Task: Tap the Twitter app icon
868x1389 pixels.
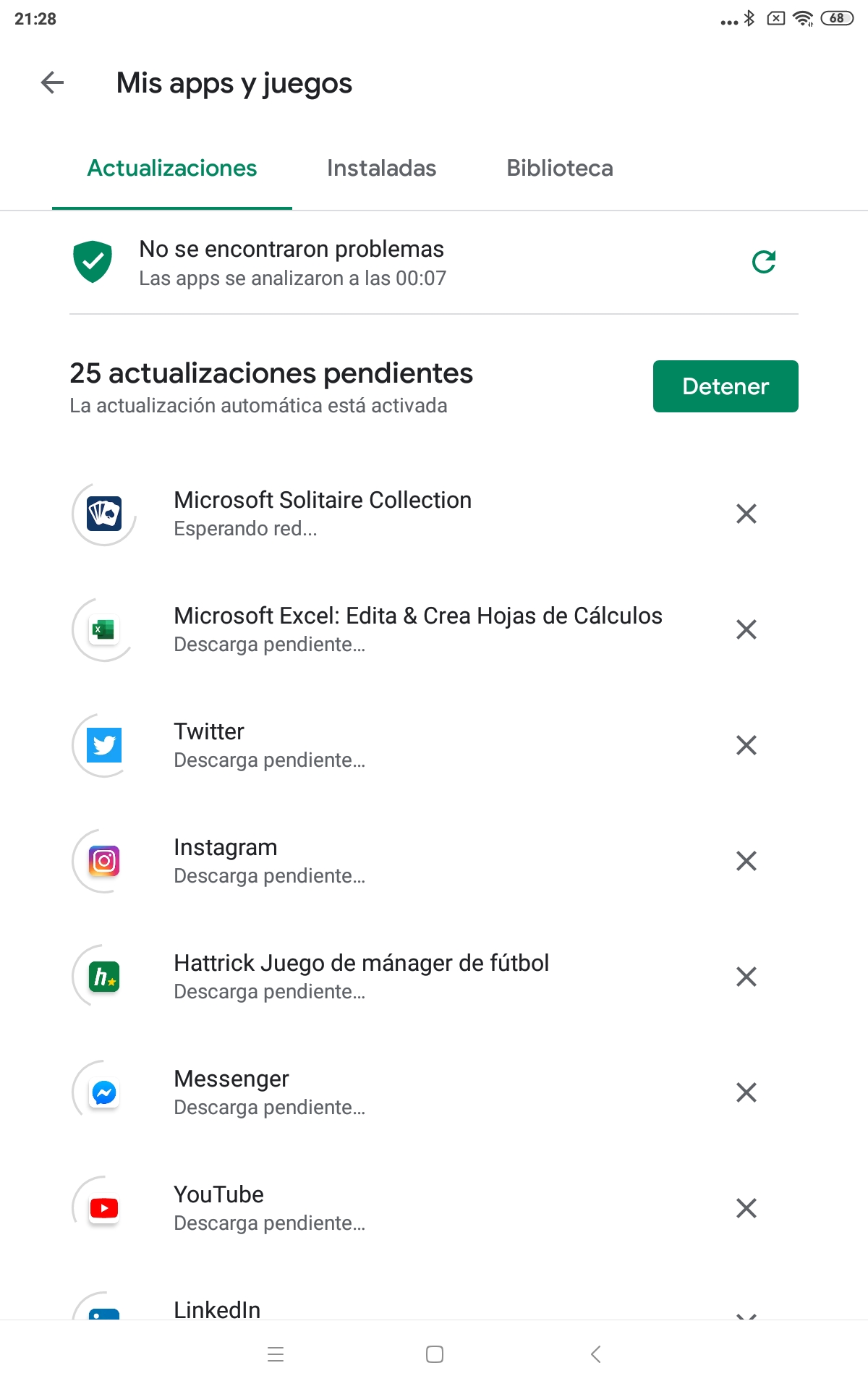Action: point(104,745)
